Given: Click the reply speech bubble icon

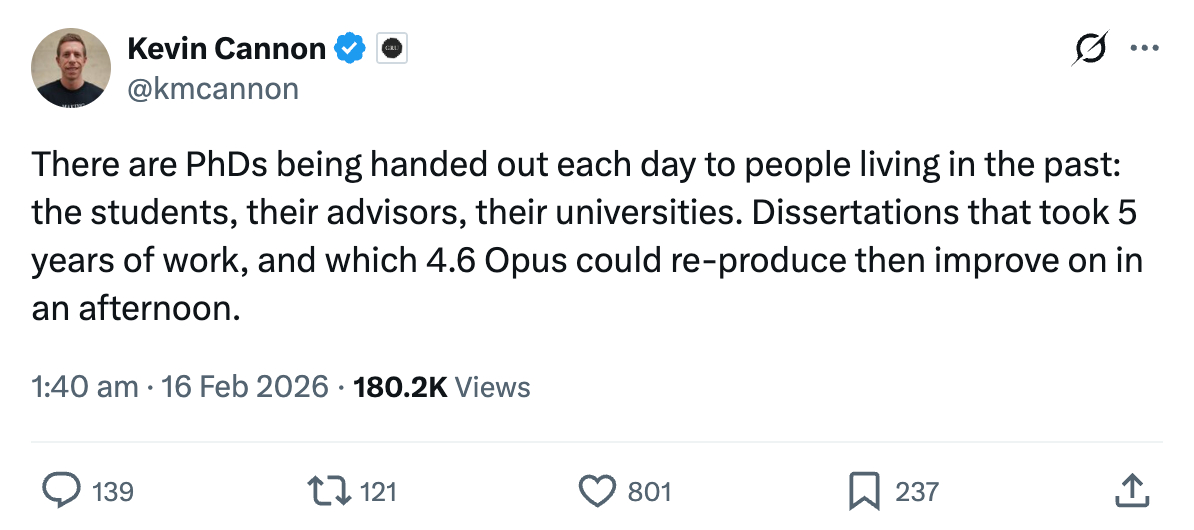Looking at the screenshot, I should pyautogui.click(x=65, y=491).
